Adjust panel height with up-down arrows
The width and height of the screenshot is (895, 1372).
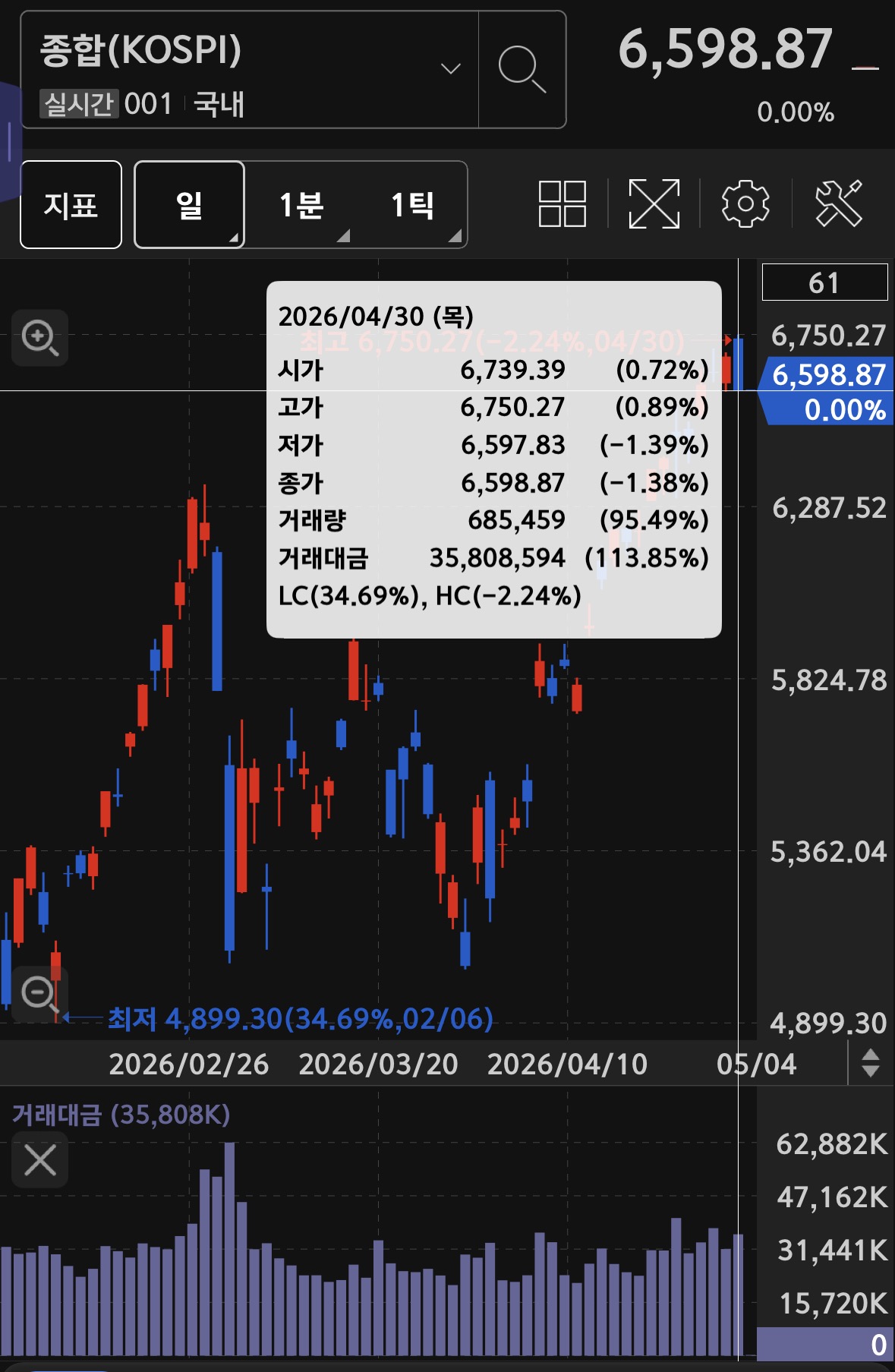pos(871,1063)
